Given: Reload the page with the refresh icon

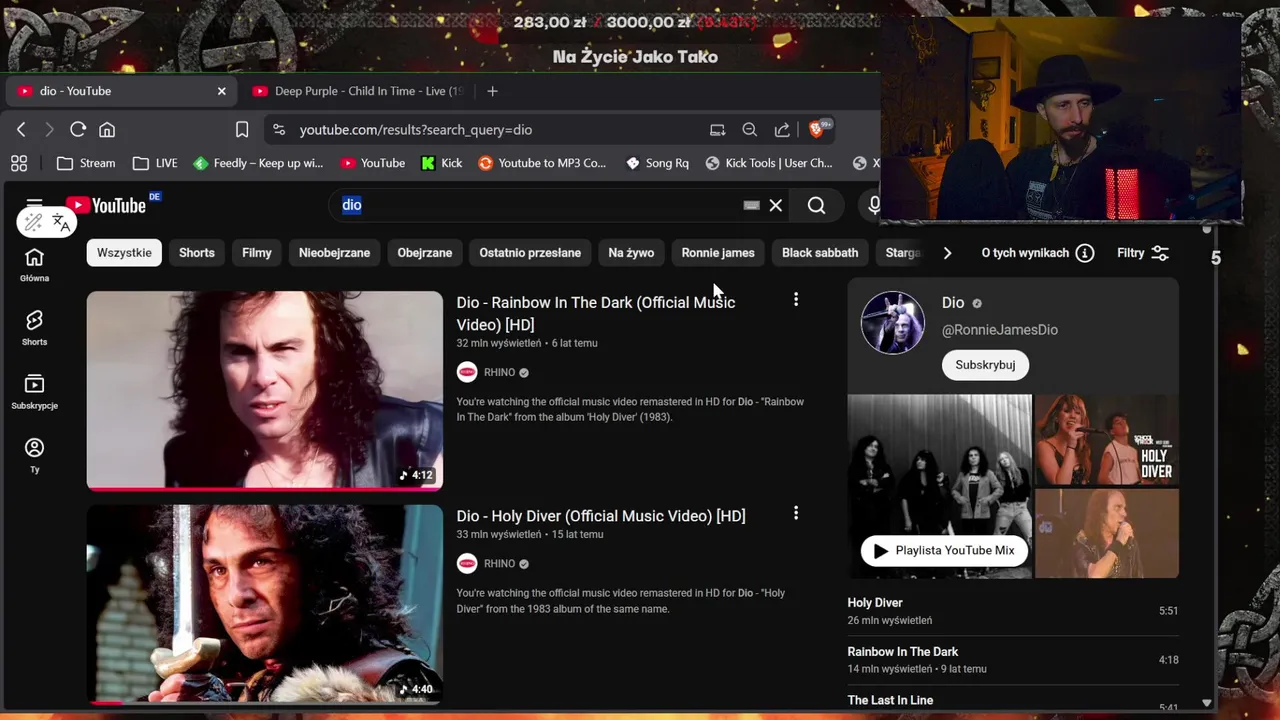Looking at the screenshot, I should 78,130.
